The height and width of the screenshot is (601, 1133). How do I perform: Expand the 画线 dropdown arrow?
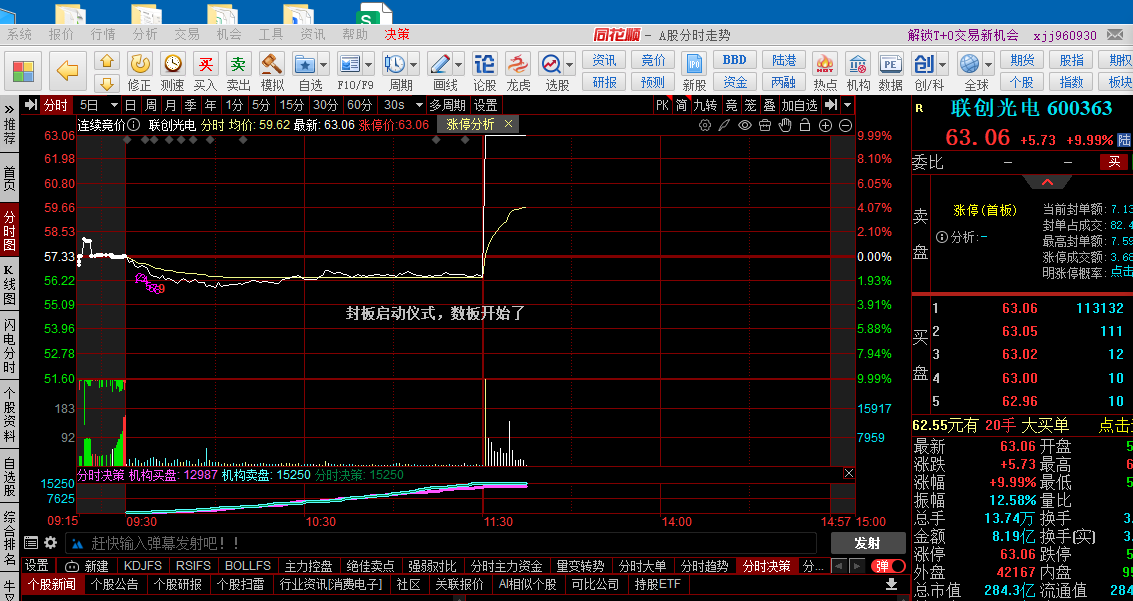pyautogui.click(x=458, y=64)
